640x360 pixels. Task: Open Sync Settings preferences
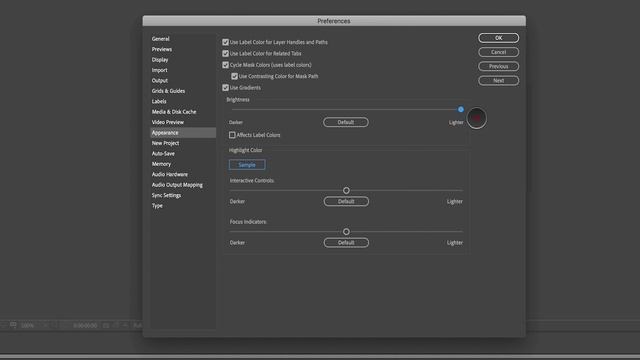coord(166,195)
